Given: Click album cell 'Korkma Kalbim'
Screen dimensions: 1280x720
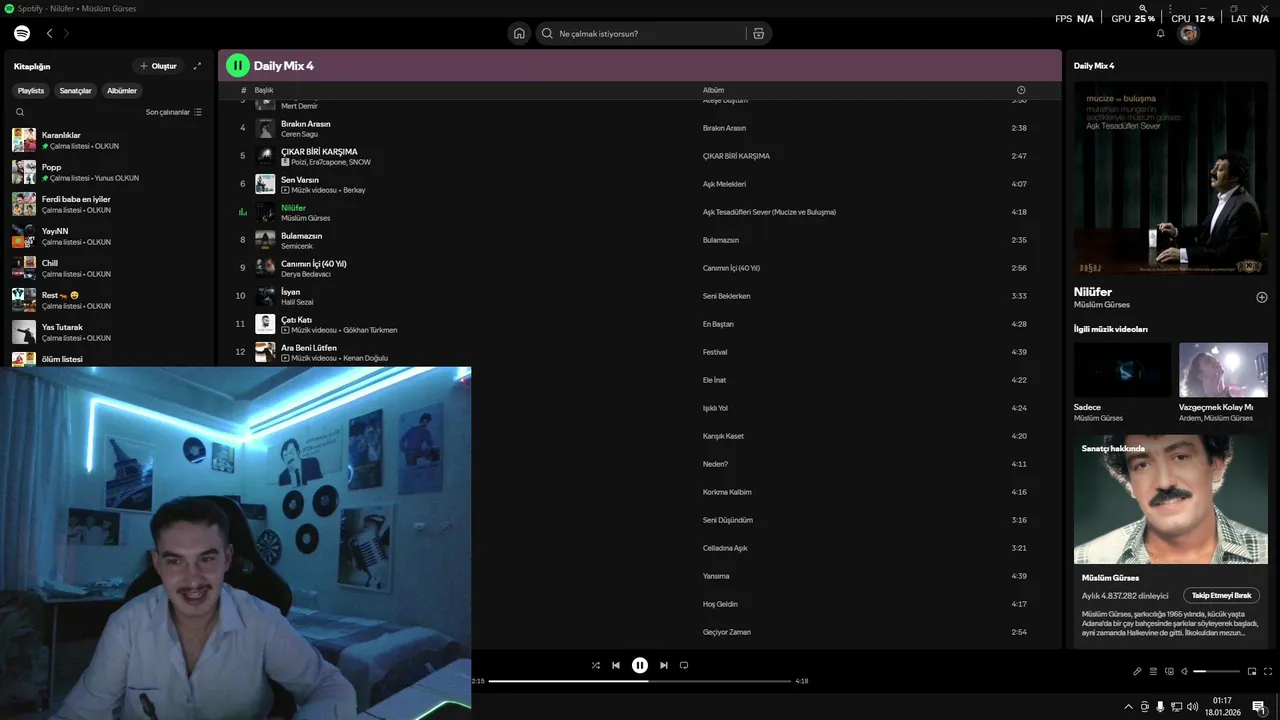Looking at the screenshot, I should [x=727, y=492].
